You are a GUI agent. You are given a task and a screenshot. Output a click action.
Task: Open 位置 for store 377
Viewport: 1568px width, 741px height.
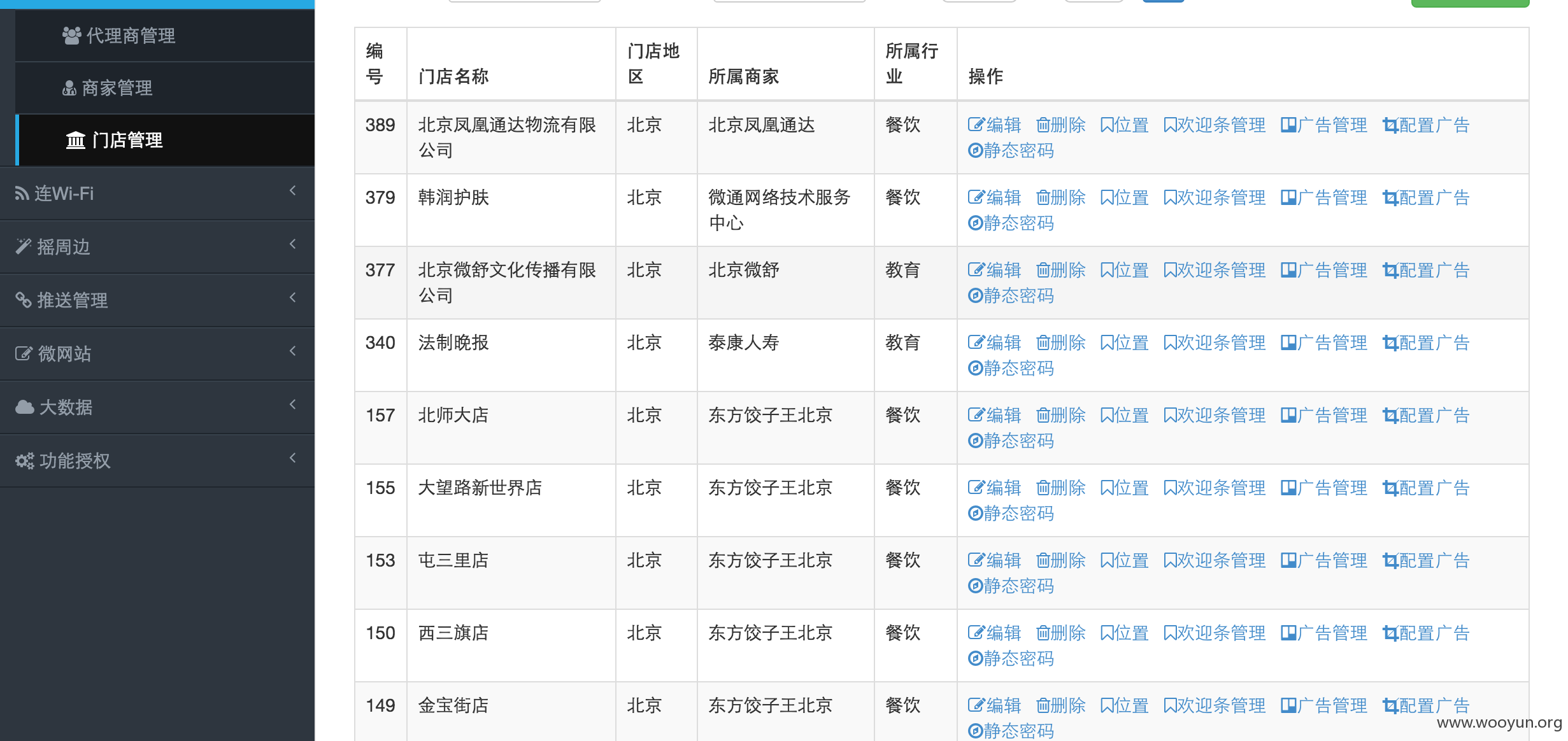1125,270
